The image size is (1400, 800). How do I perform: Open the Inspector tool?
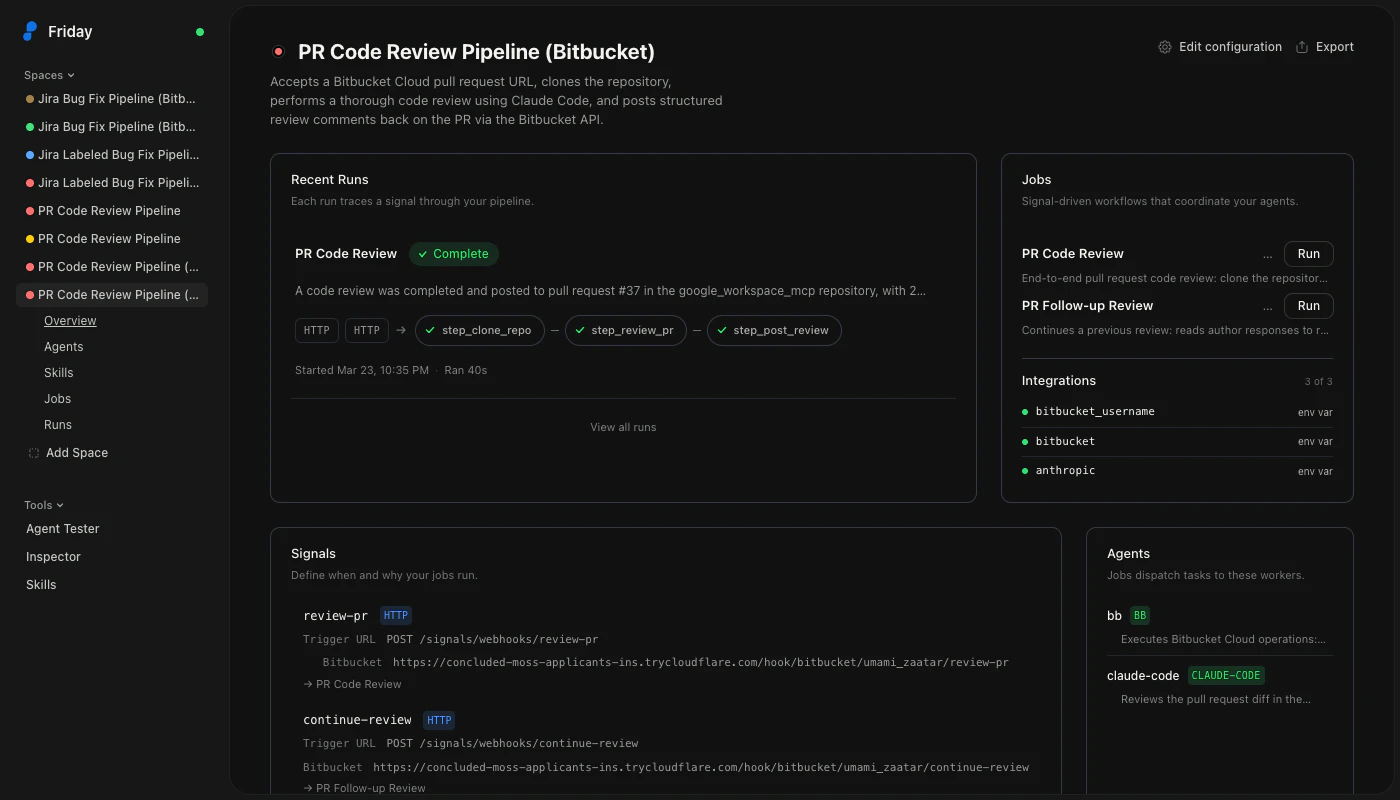point(53,557)
